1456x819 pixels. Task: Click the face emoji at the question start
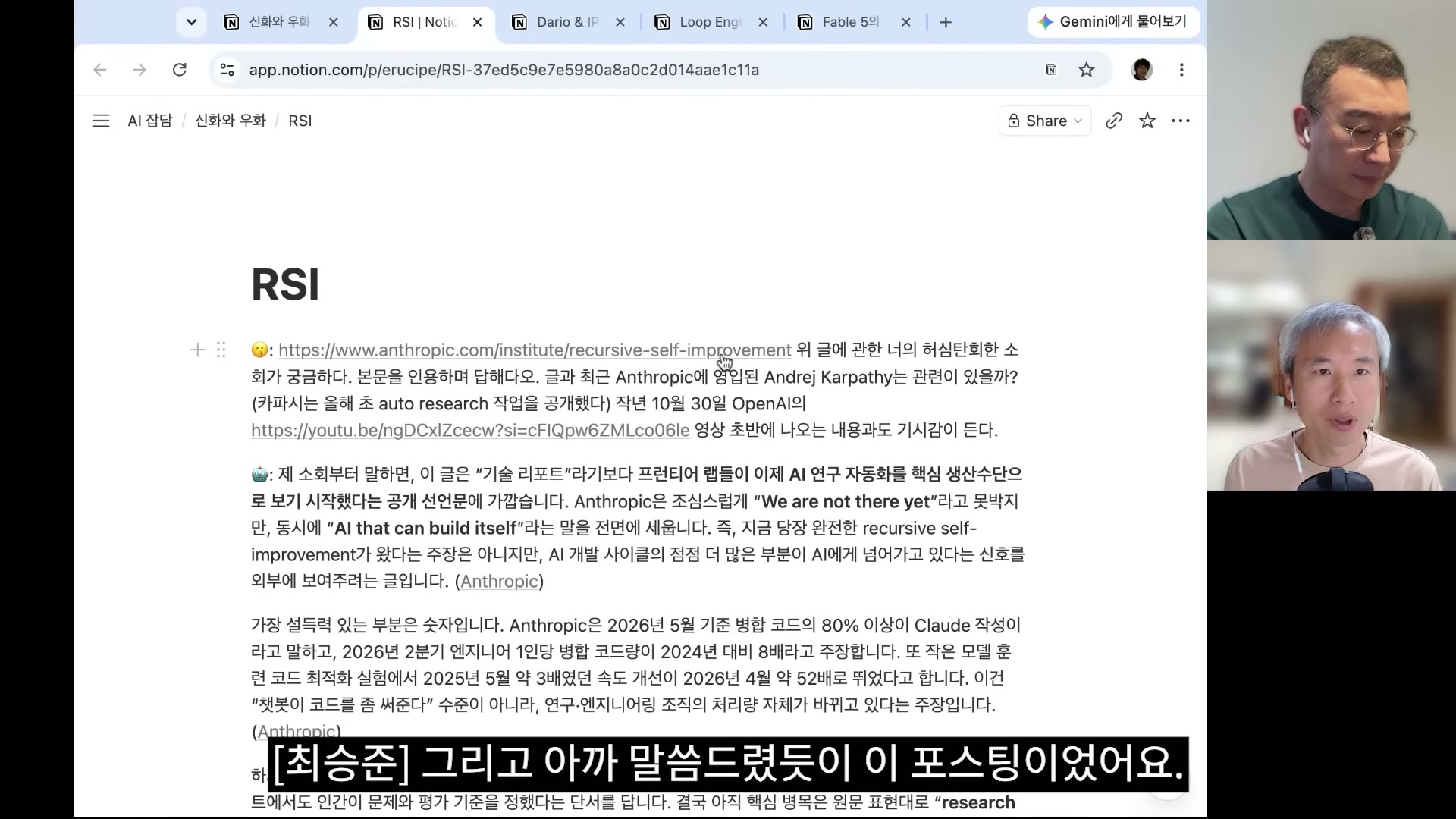pyautogui.click(x=259, y=350)
